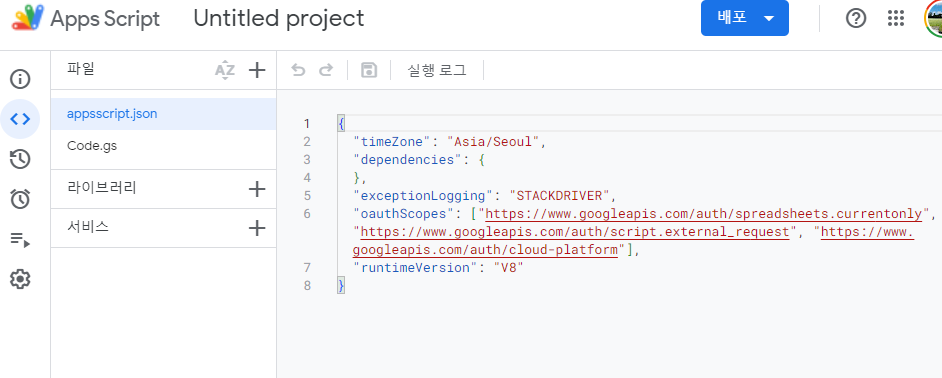Add a library with plus icon
Screen dimensions: 942x378
pos(257,189)
